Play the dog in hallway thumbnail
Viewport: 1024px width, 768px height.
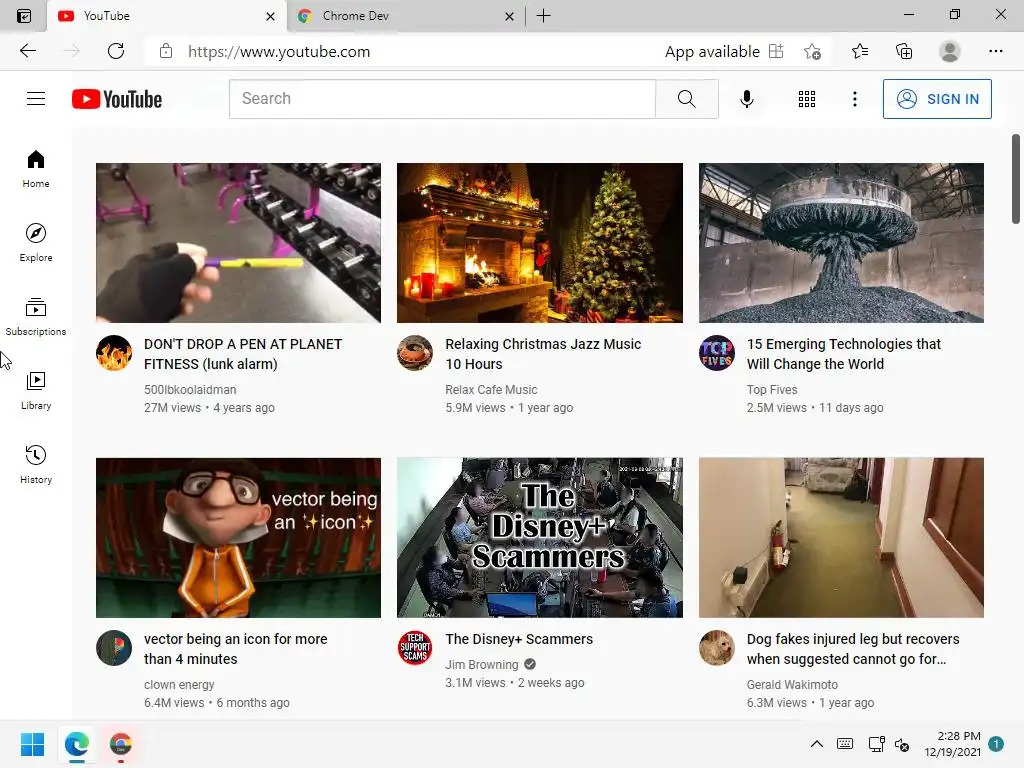coord(841,537)
